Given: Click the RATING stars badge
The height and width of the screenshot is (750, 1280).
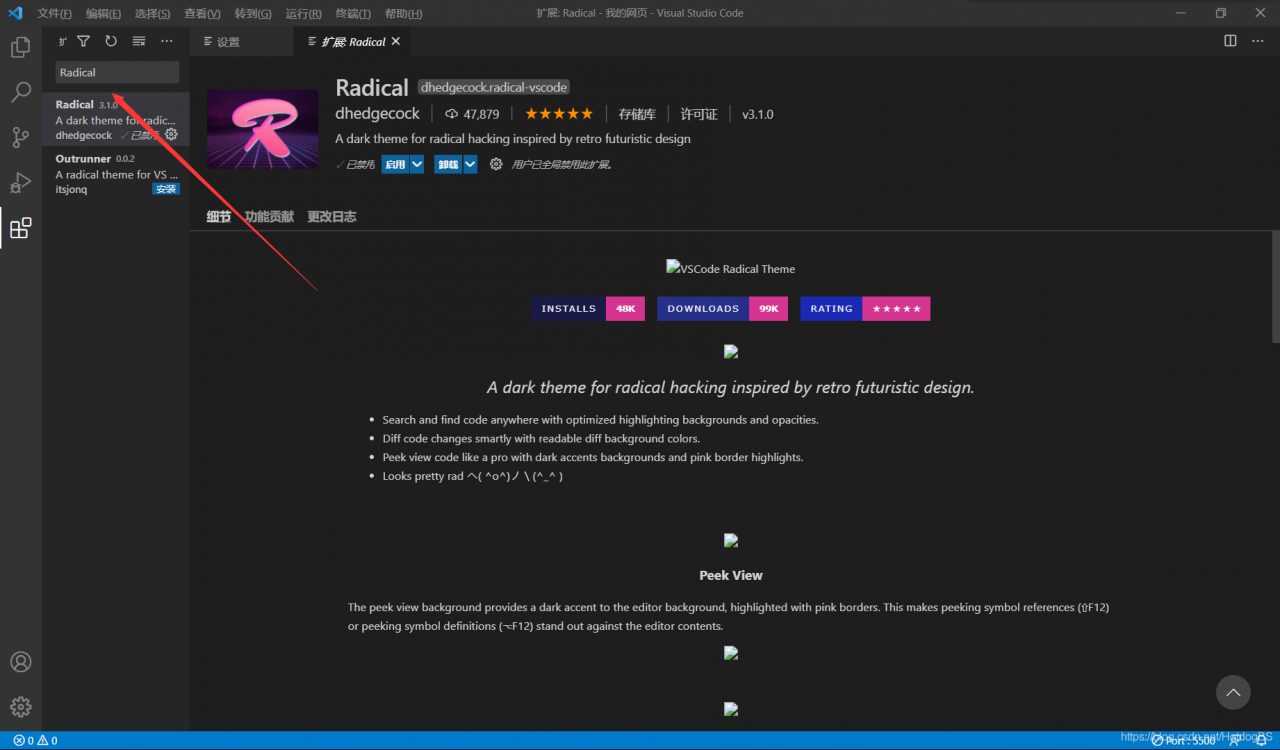Looking at the screenshot, I should pos(865,309).
